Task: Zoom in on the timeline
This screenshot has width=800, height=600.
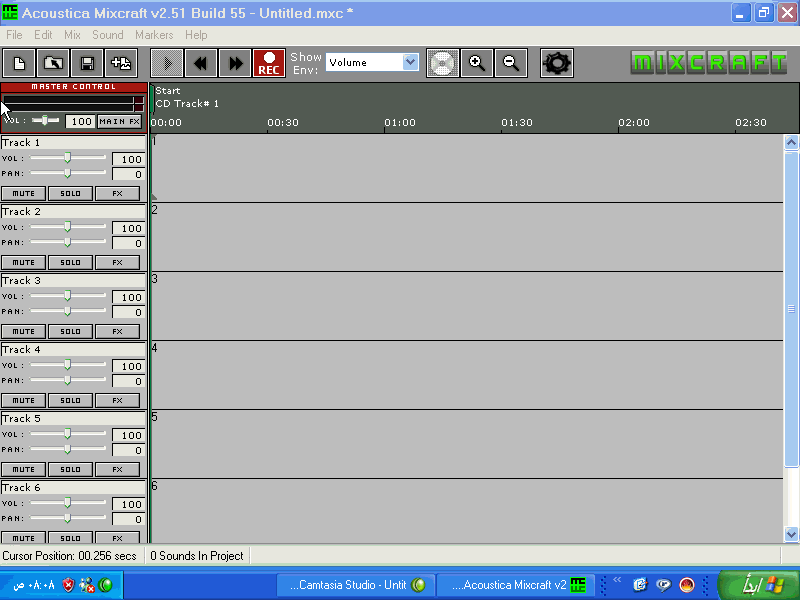Action: click(477, 63)
